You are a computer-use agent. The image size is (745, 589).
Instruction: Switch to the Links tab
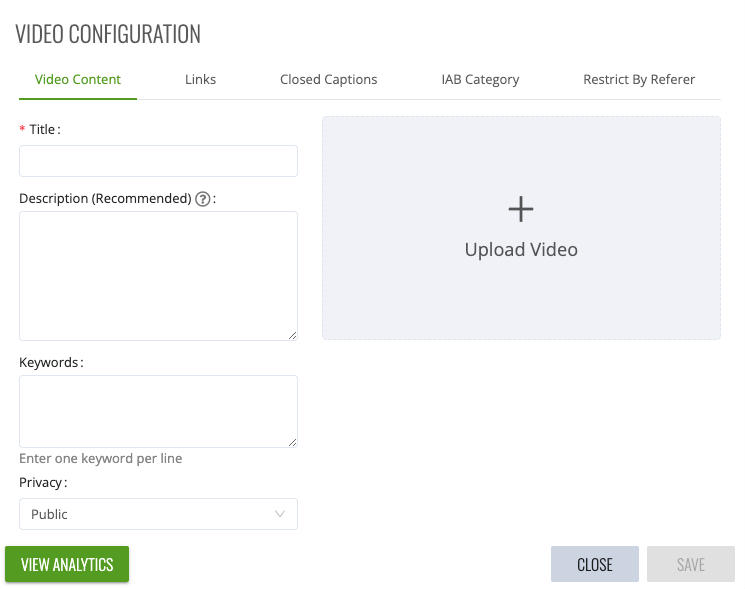(x=200, y=79)
